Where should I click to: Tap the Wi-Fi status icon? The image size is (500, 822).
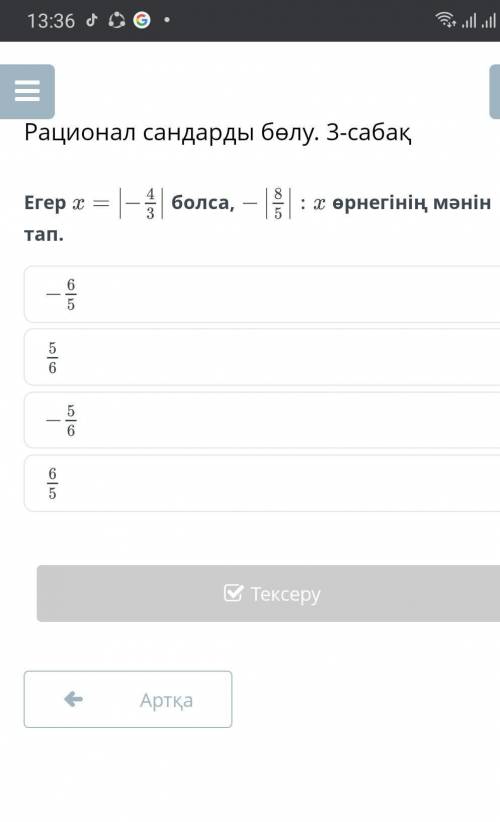(445, 20)
